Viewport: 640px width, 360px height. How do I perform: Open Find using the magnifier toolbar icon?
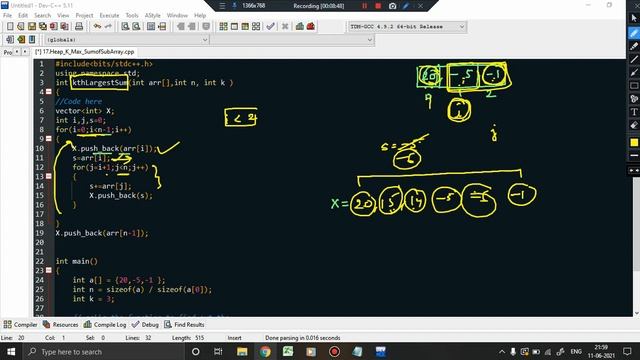pos(125,27)
